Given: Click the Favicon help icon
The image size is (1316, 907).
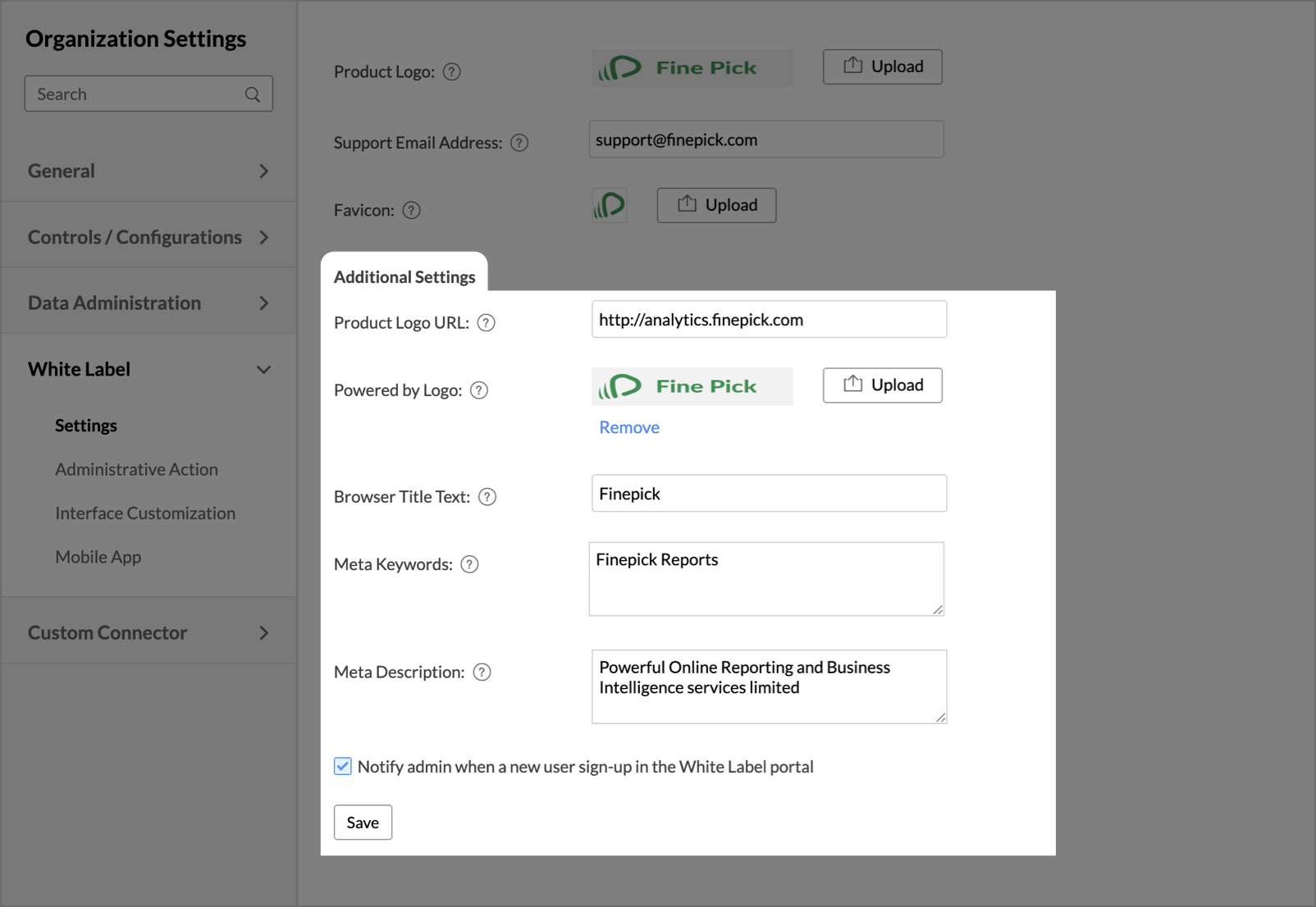Looking at the screenshot, I should coord(412,211).
